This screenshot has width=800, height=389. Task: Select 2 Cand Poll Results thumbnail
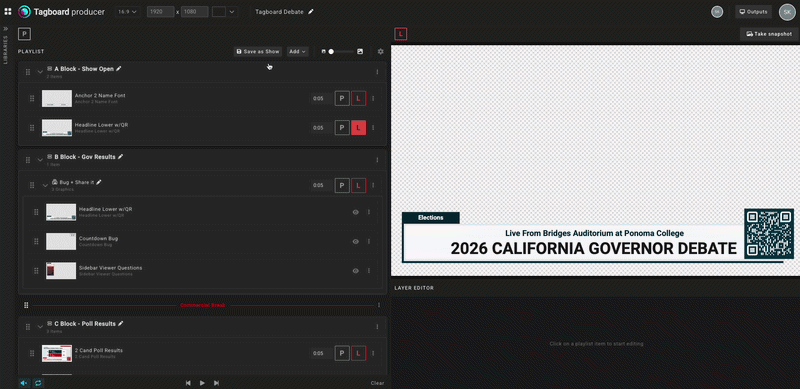click(57, 353)
